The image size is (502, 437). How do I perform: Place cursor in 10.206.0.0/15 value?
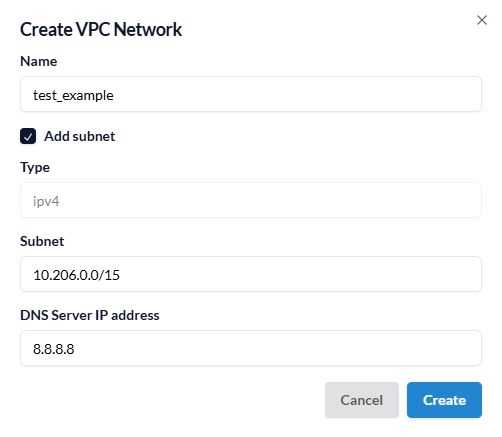point(76,275)
